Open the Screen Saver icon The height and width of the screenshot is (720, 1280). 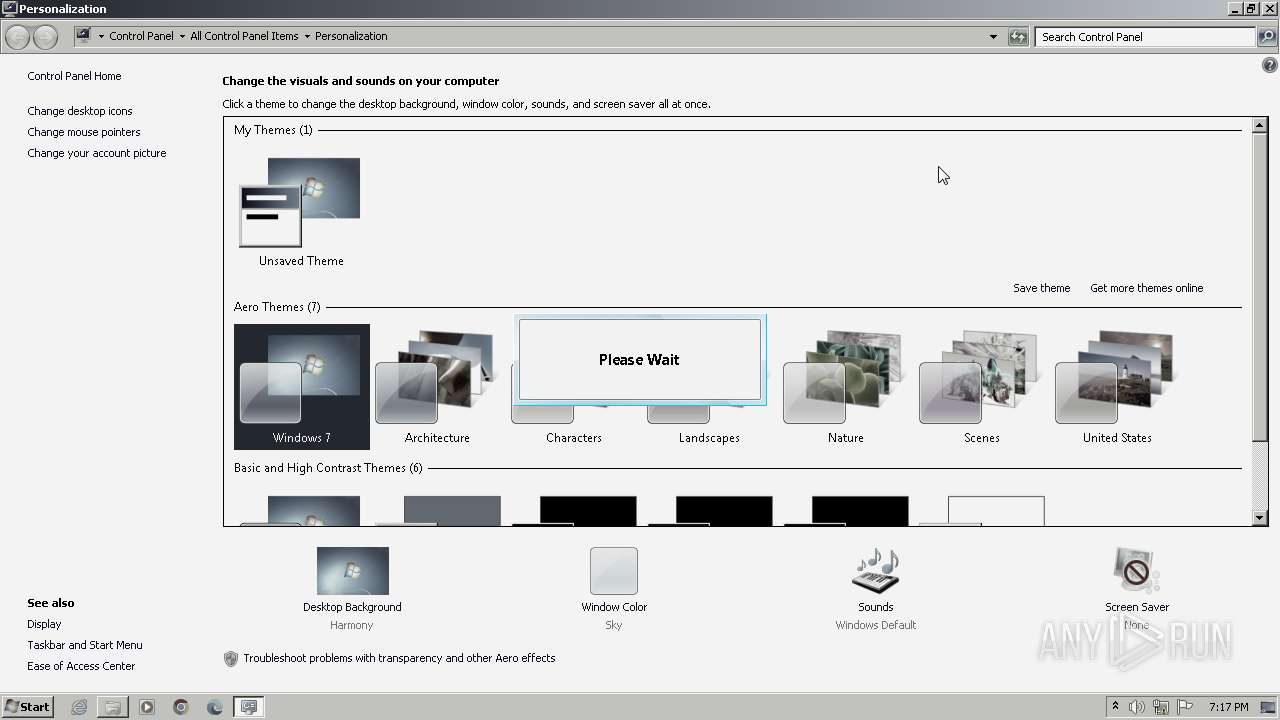click(1136, 572)
